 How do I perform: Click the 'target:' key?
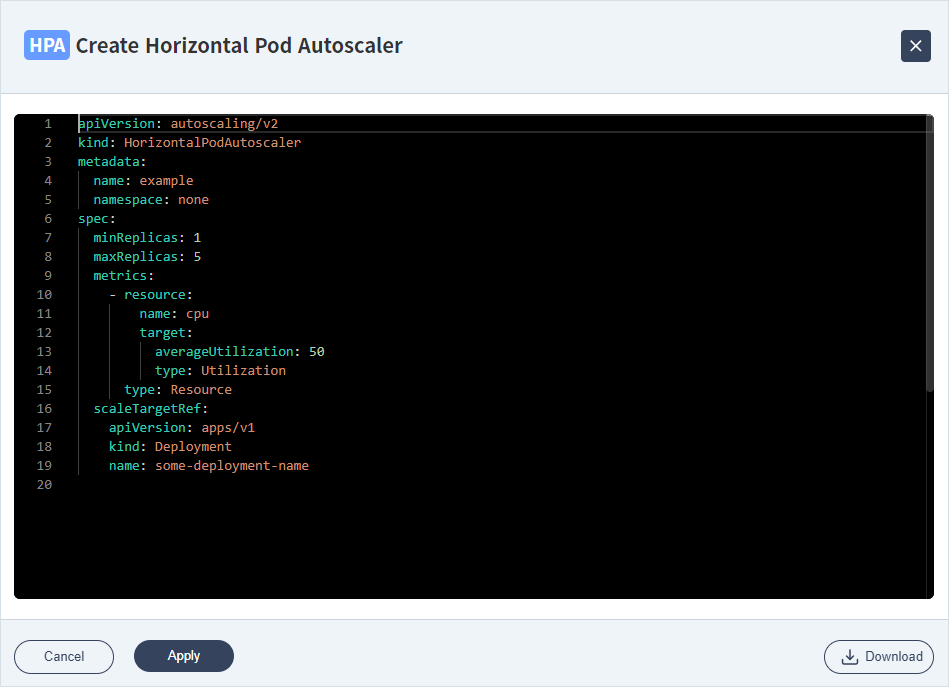166,333
